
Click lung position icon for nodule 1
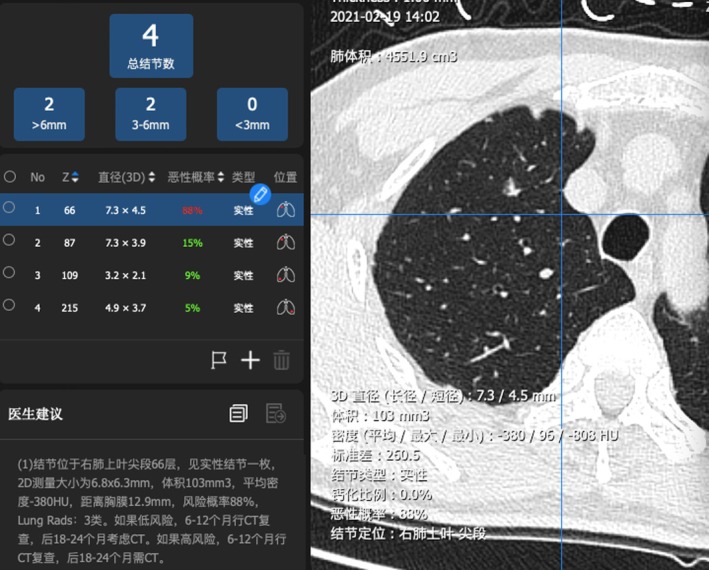pos(286,210)
